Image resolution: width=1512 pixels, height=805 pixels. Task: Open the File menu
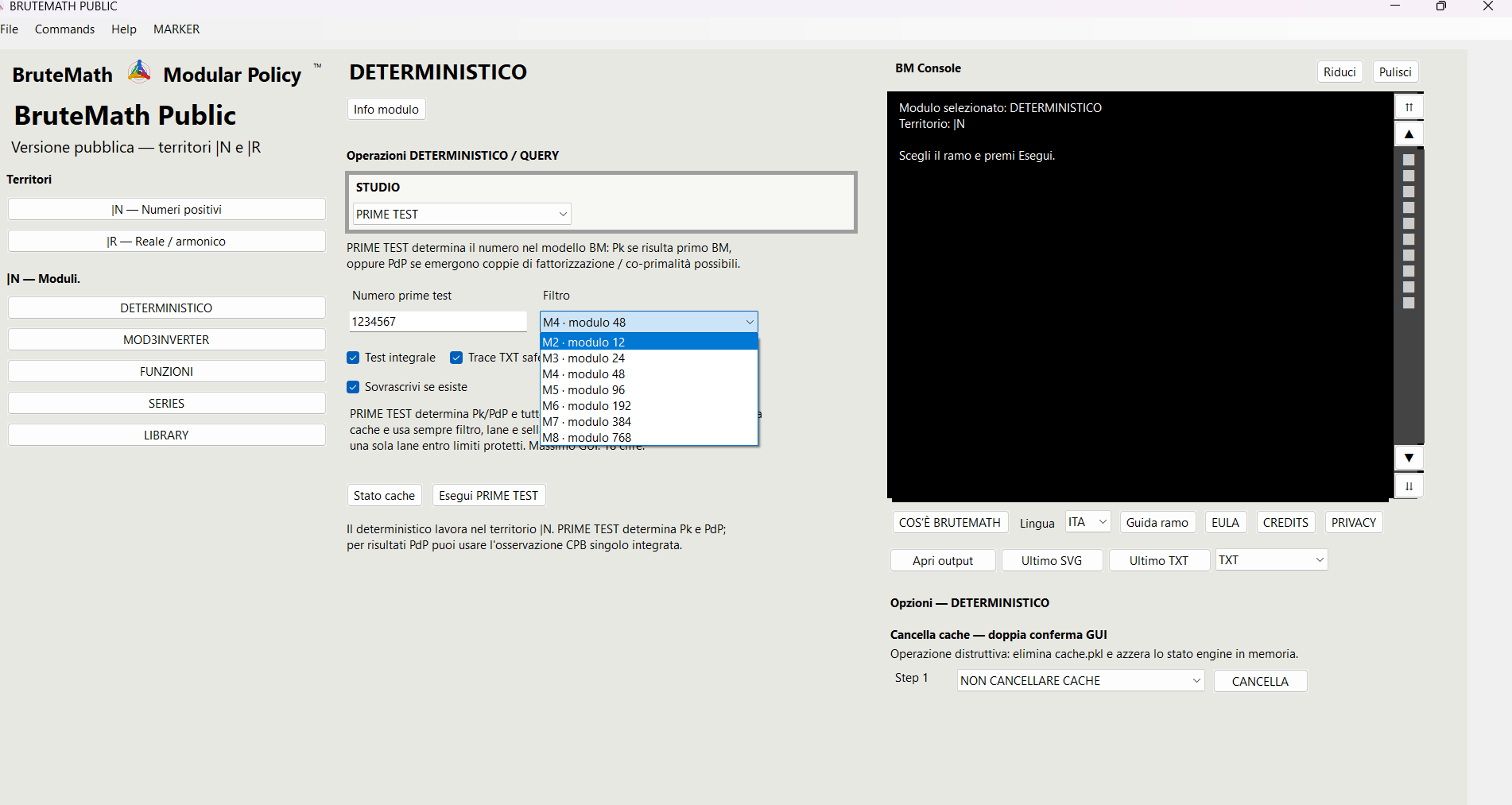[x=10, y=29]
